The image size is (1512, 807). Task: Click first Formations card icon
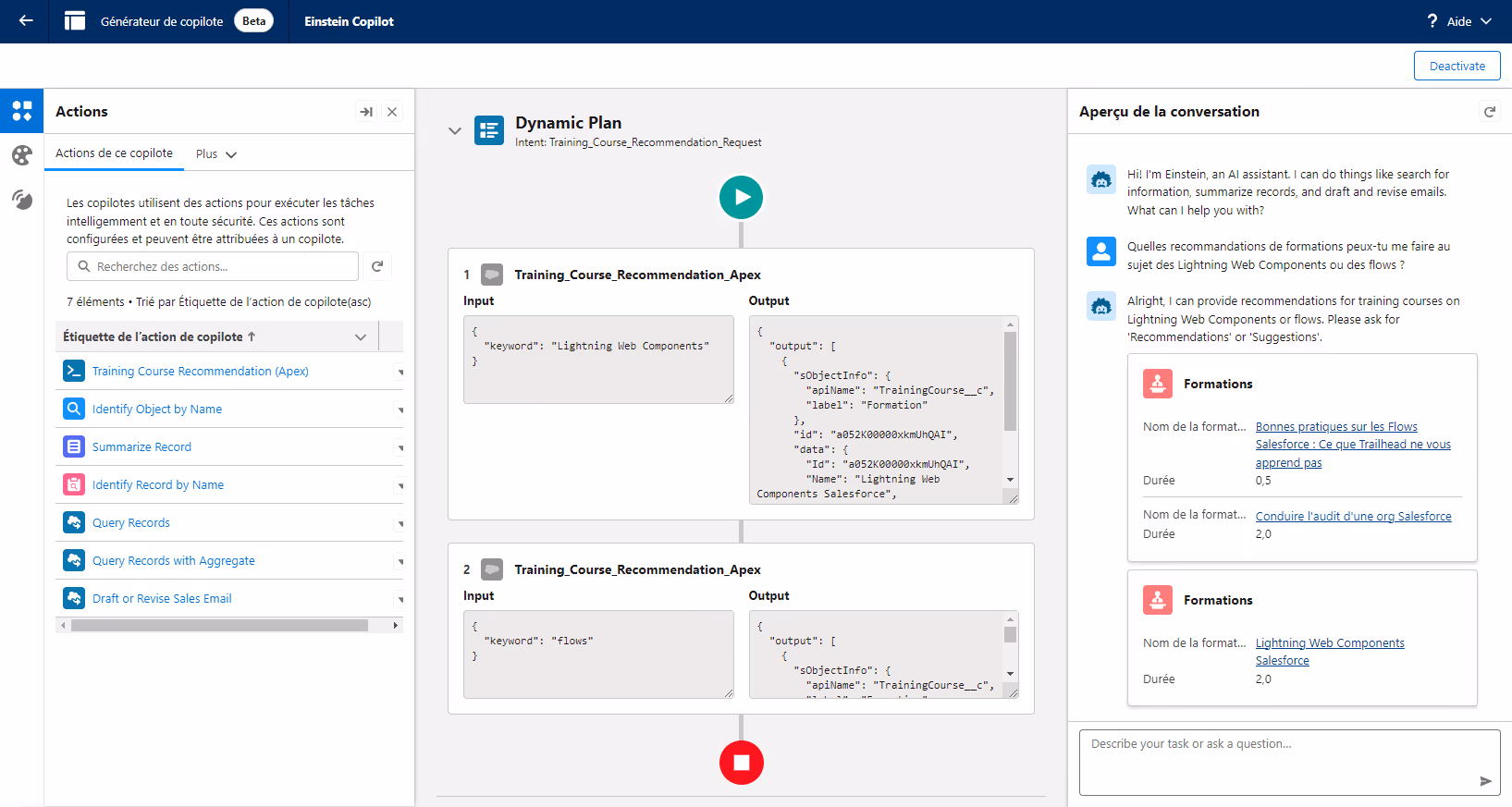point(1158,384)
